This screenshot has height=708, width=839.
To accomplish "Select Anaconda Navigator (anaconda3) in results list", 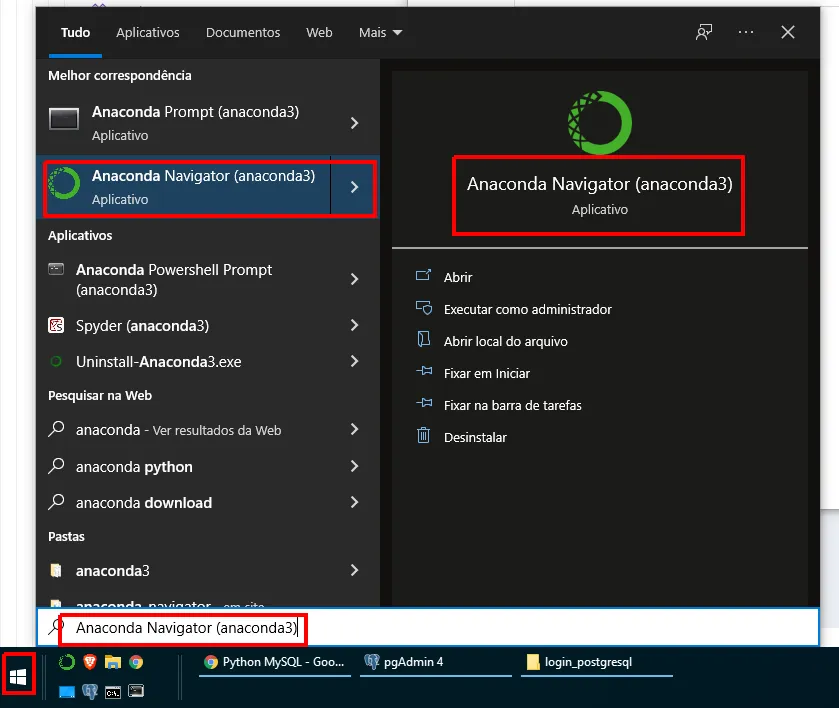I will pos(185,187).
